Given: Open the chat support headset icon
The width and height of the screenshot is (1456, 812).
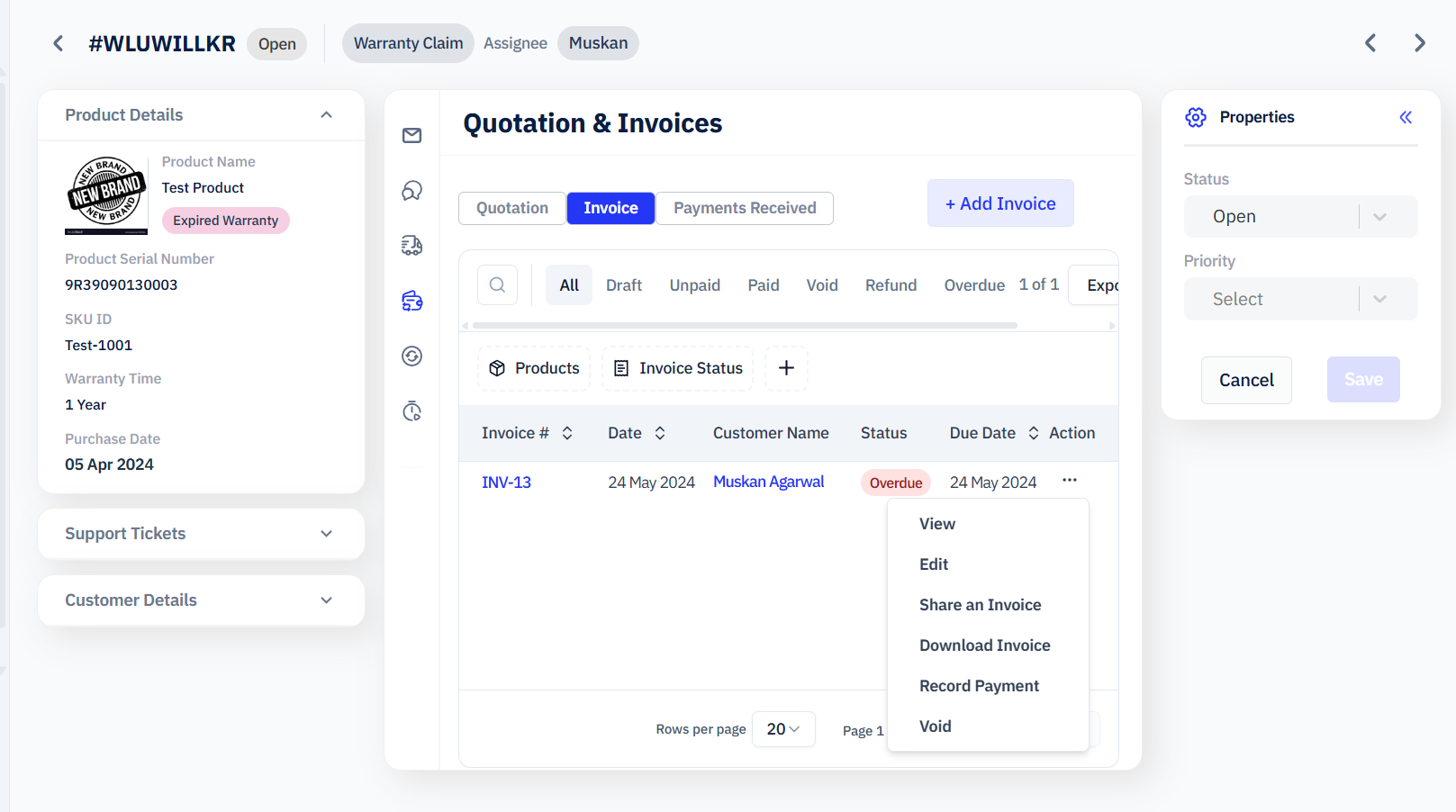Looking at the screenshot, I should [411, 191].
